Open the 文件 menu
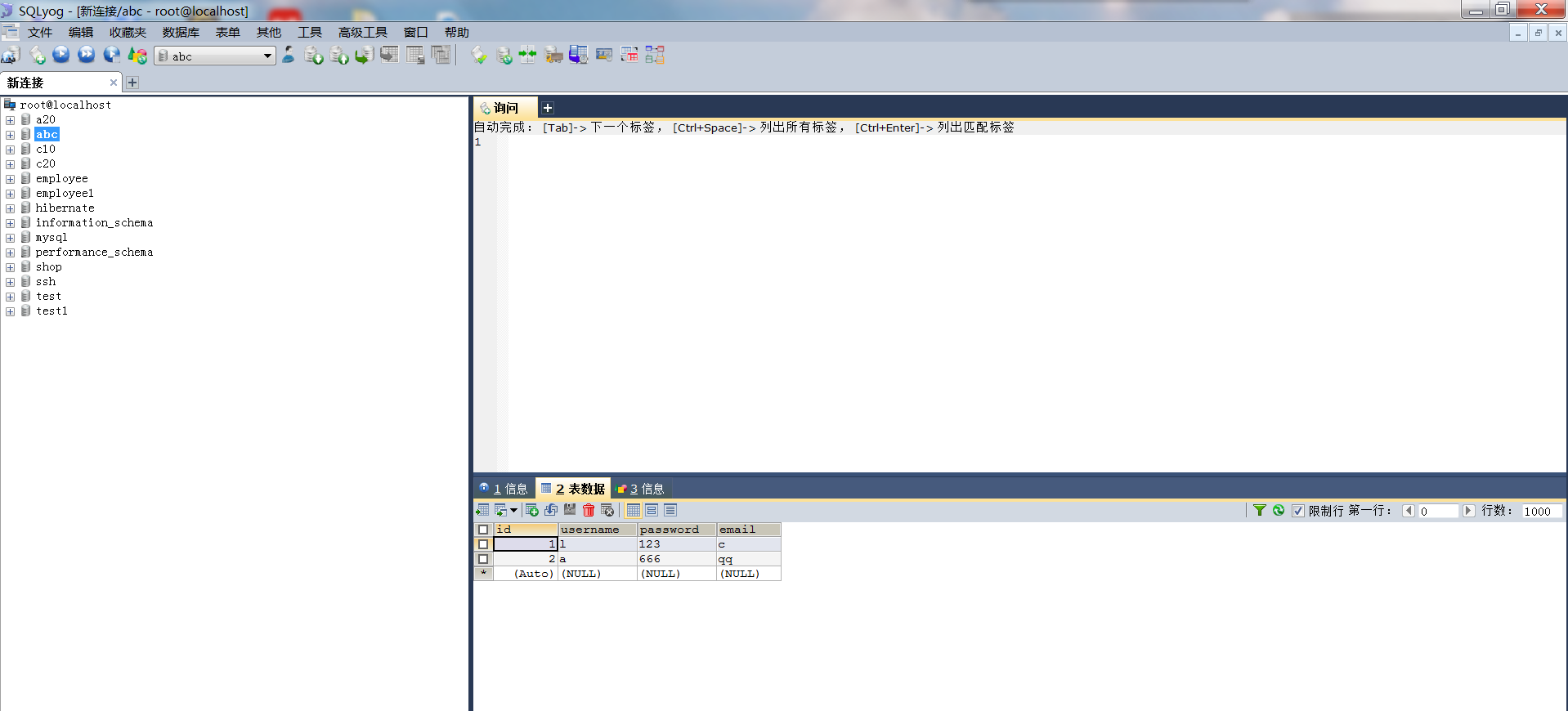 point(40,32)
